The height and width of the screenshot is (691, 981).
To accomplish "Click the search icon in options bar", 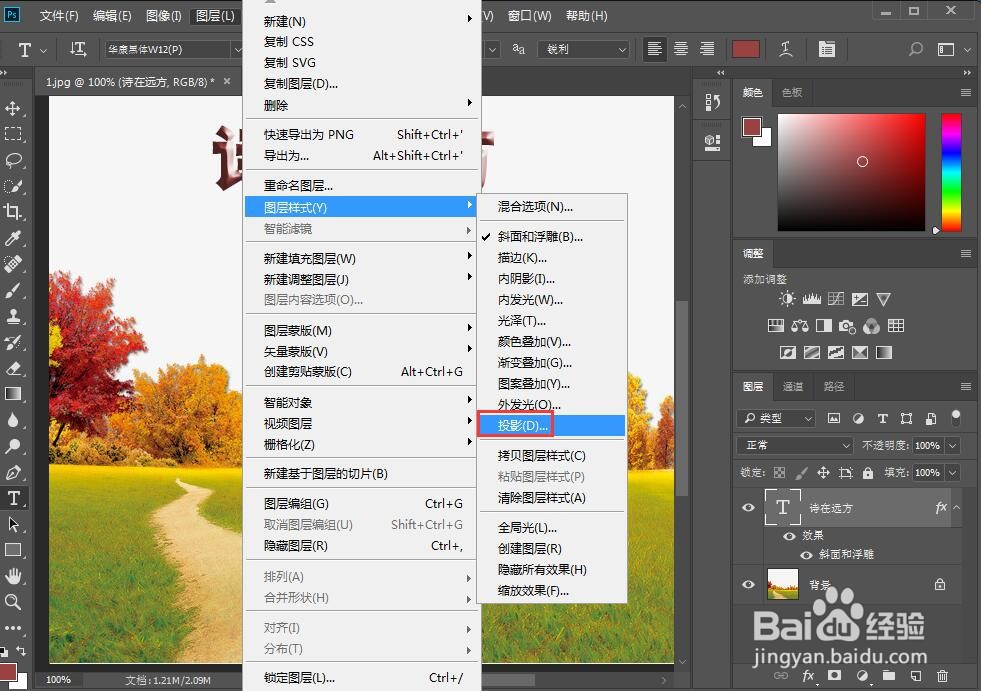I will 916,49.
